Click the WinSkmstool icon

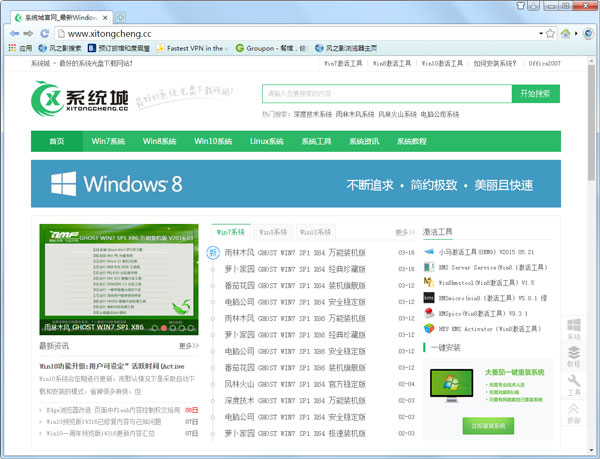pos(429,282)
